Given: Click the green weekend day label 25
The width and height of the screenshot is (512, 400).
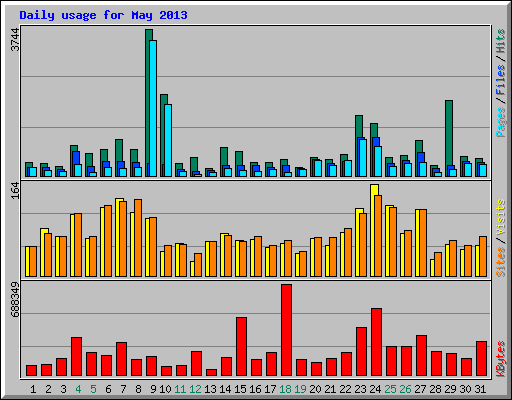Looking at the screenshot, I should [390, 389].
